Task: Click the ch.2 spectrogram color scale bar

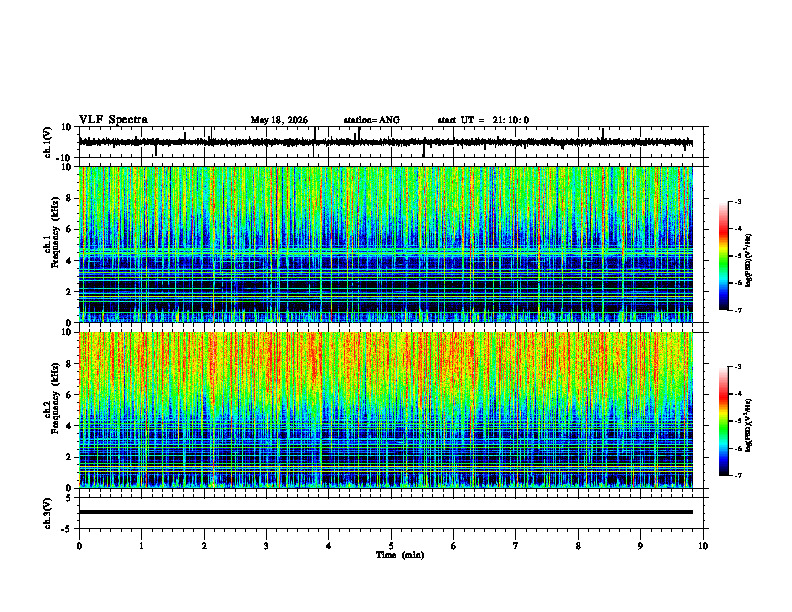Action: click(724, 421)
